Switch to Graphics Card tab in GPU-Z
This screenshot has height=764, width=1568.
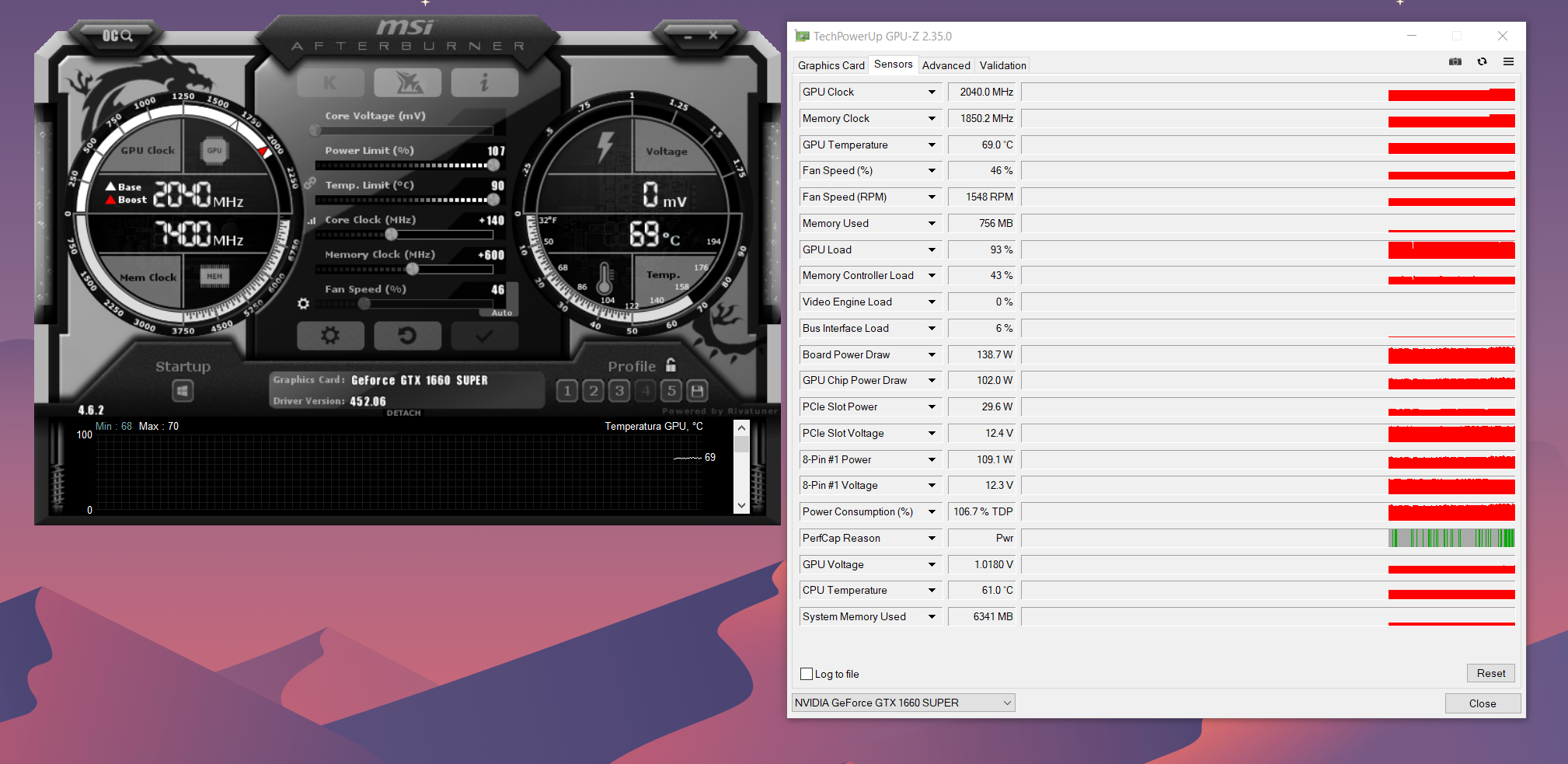point(831,65)
